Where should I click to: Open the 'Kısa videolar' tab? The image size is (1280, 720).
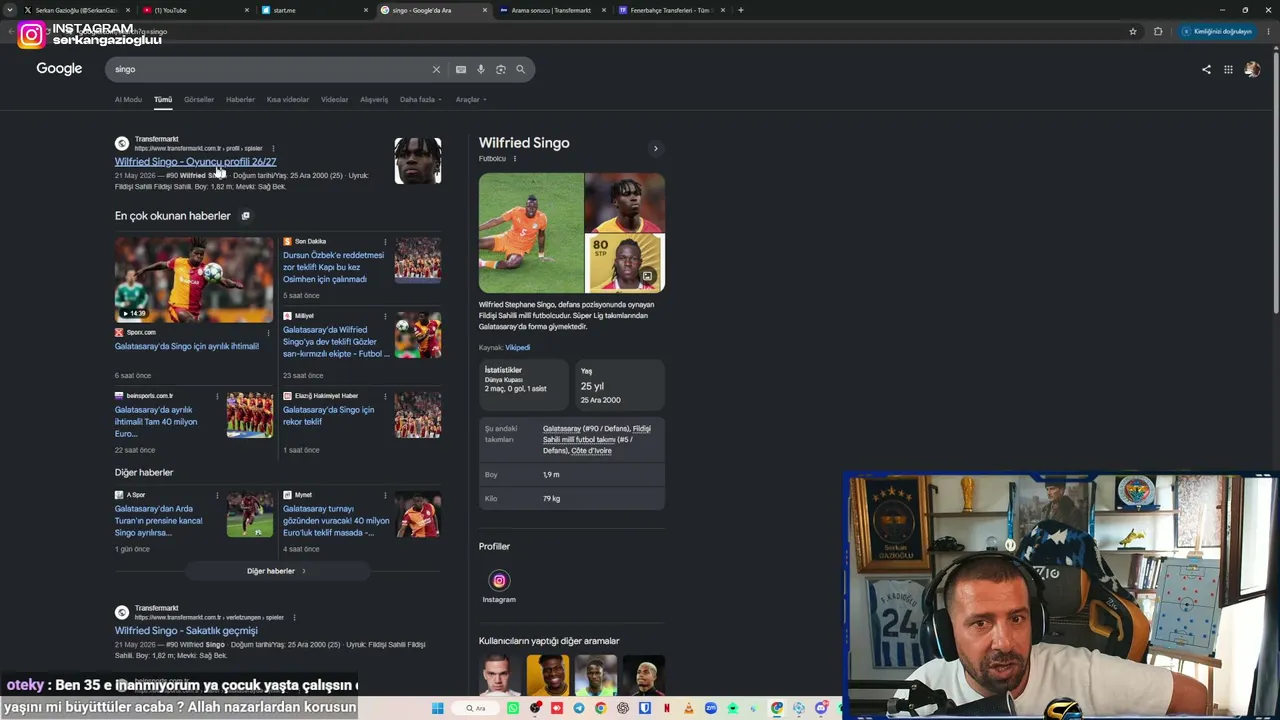click(288, 99)
